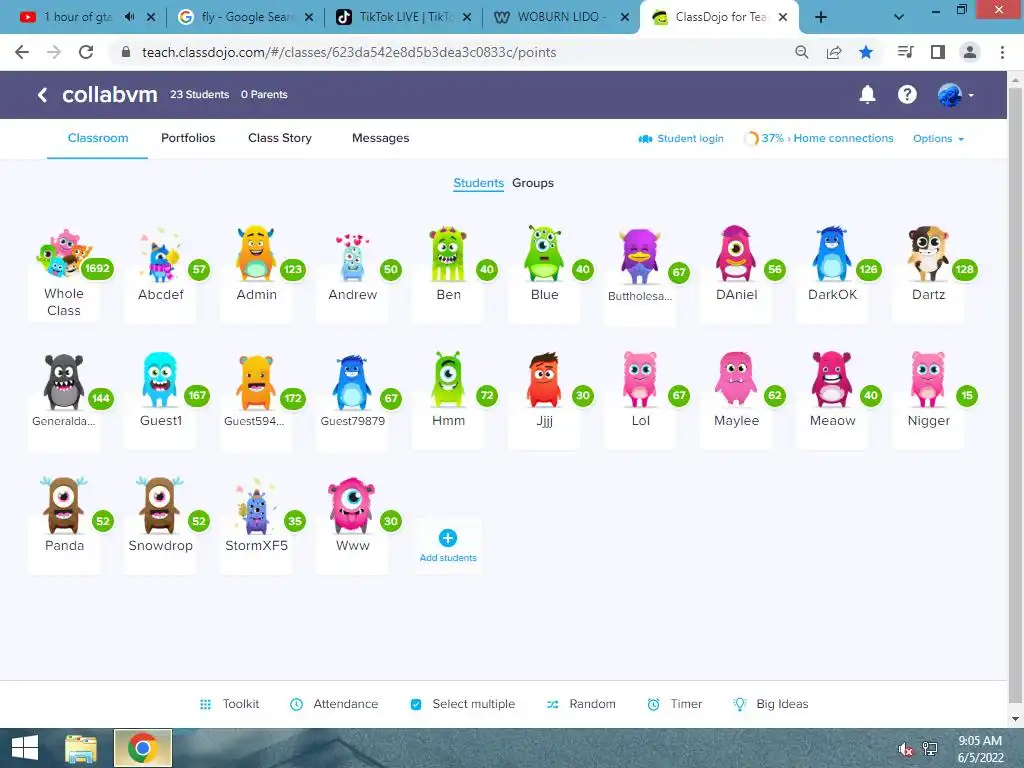Switch to the Portfolios tab

tap(188, 138)
